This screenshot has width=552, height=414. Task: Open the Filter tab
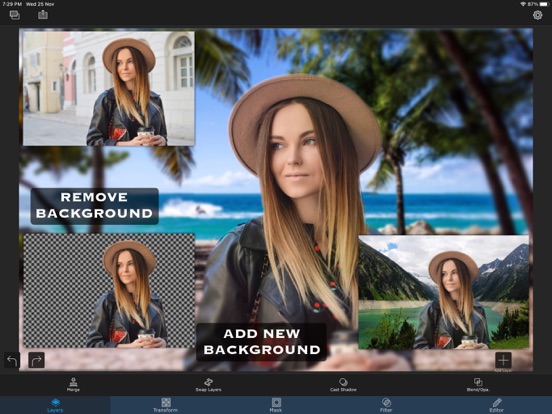(x=386, y=405)
